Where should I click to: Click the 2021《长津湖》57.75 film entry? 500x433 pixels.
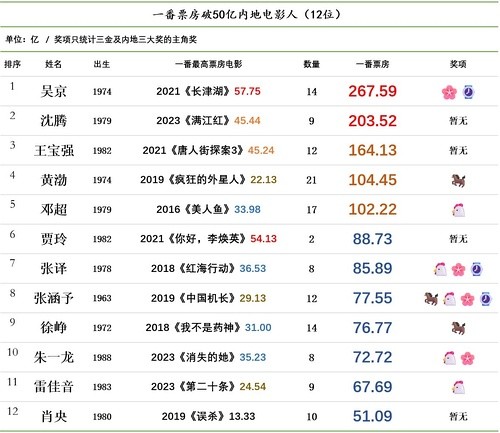(x=208, y=91)
